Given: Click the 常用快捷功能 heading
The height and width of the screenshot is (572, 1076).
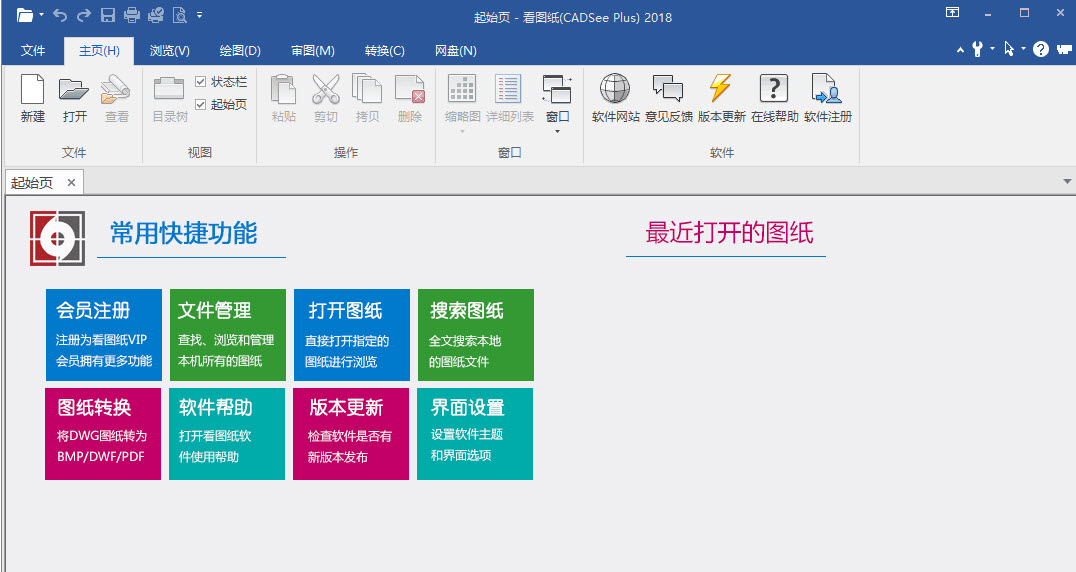Looking at the screenshot, I should click(x=184, y=234).
